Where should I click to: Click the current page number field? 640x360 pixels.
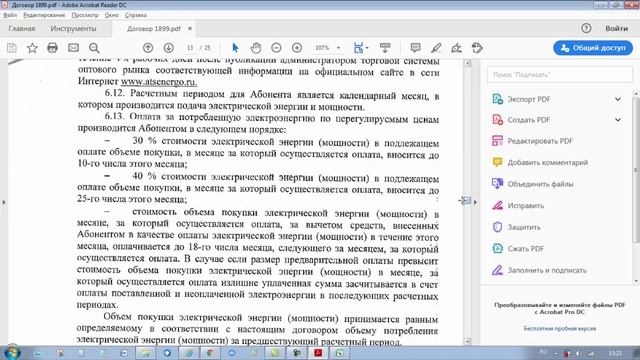tap(190, 48)
